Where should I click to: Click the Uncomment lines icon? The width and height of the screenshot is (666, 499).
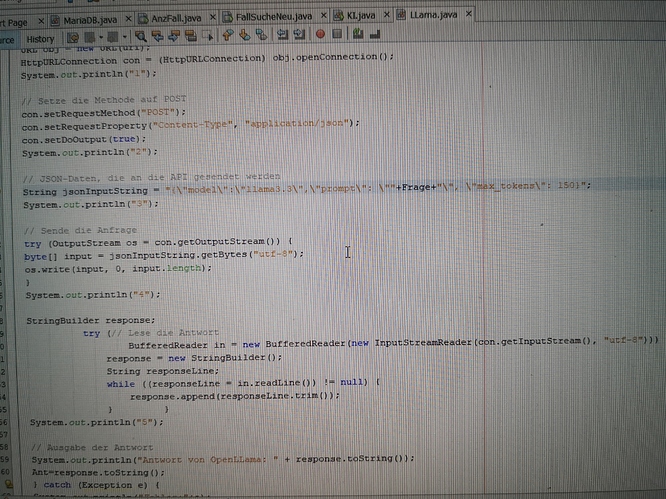375,33
